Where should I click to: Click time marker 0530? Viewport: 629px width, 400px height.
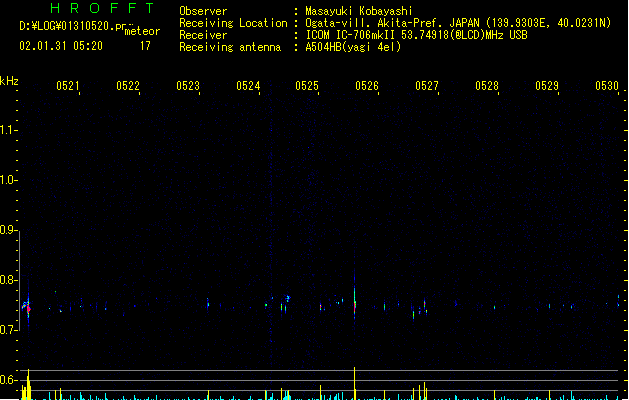click(607, 86)
